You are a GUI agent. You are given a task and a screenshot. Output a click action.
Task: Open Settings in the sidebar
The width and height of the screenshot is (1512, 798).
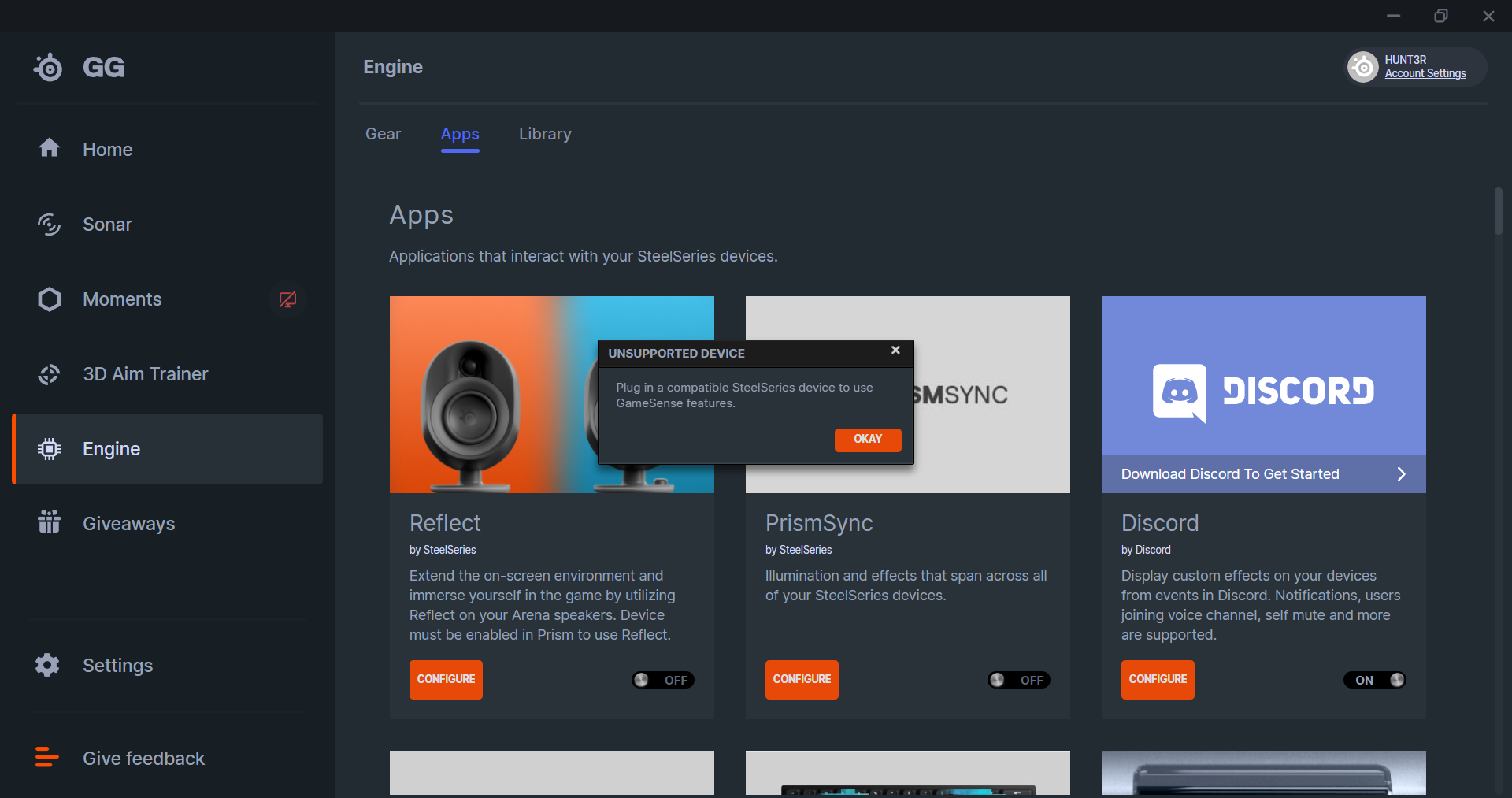[x=168, y=666]
